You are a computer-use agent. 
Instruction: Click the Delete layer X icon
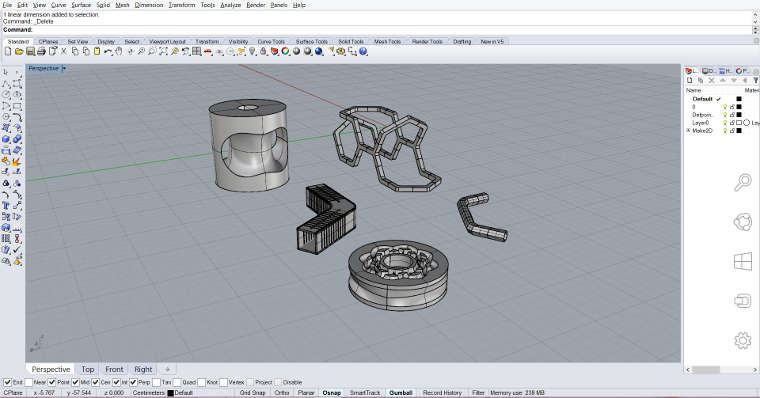711,80
